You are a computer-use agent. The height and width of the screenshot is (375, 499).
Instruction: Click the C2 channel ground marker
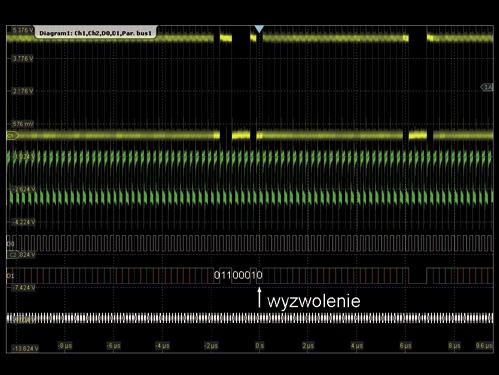13,255
